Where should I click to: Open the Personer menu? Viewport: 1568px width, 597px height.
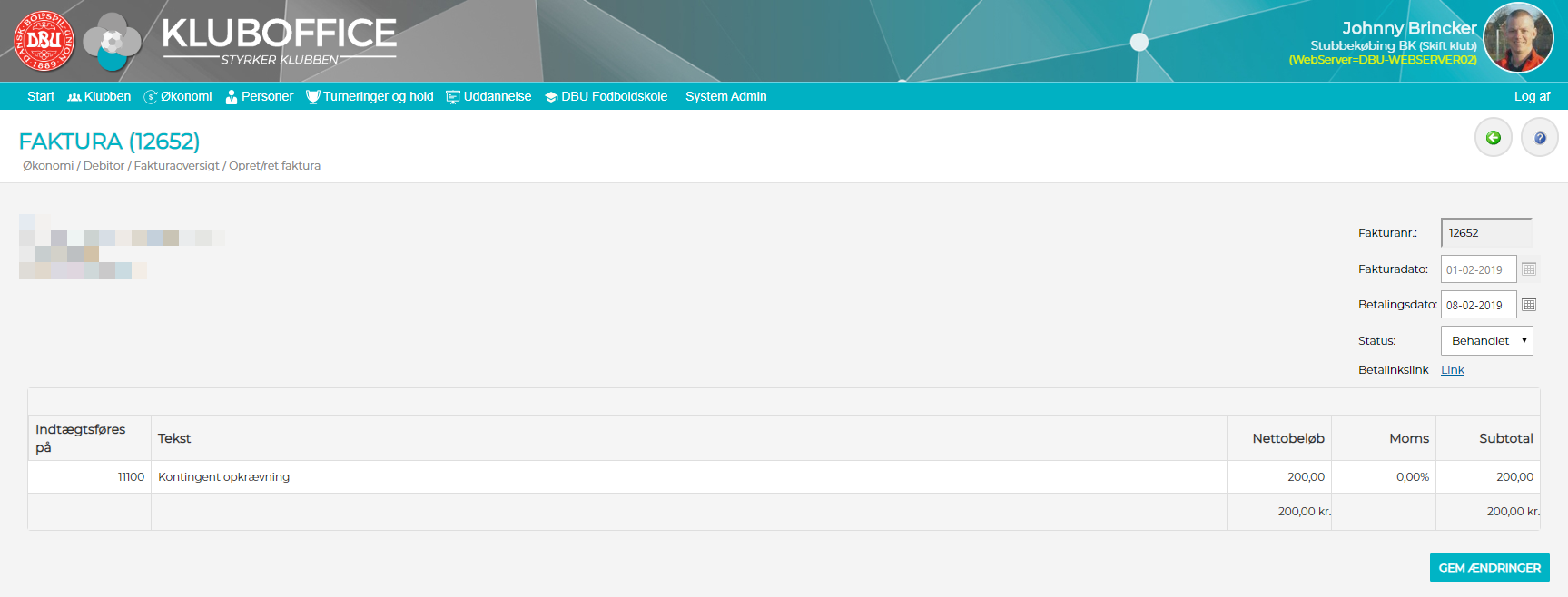[x=260, y=96]
